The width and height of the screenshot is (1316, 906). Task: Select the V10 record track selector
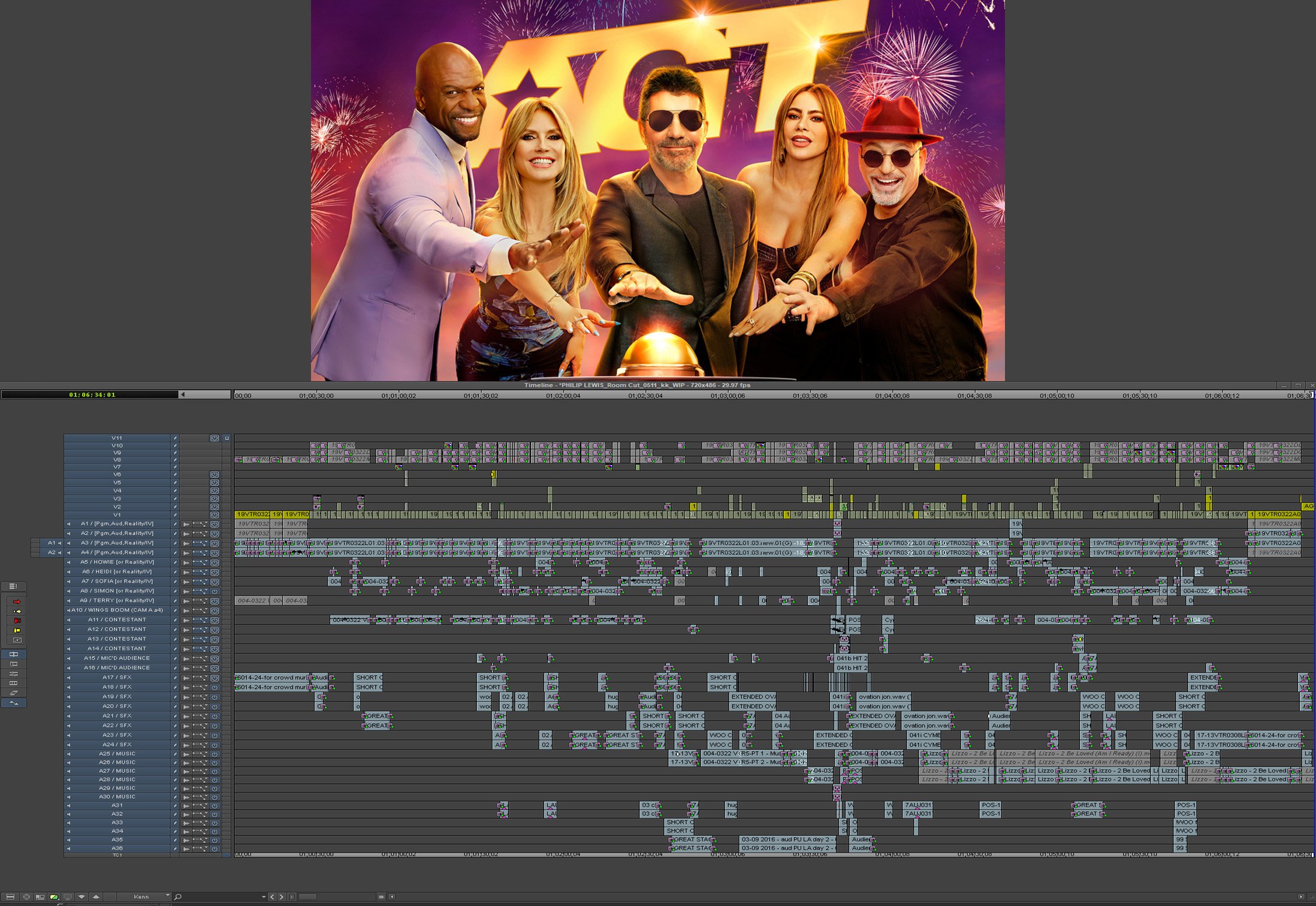tap(117, 446)
